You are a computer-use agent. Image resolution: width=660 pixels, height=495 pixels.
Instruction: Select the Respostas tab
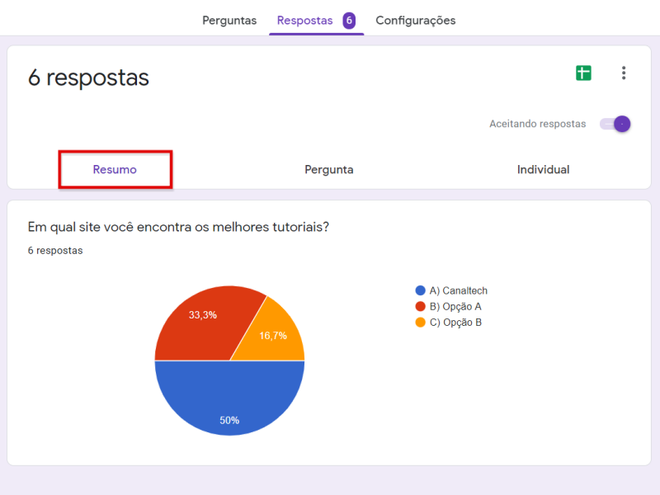(x=305, y=20)
